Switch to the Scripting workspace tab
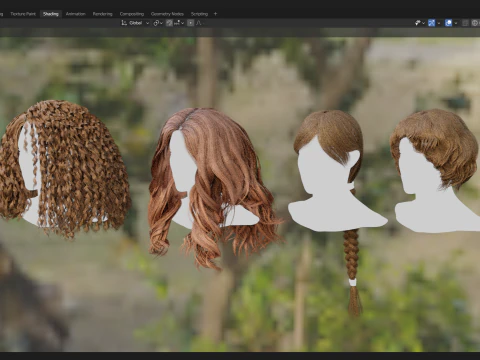This screenshot has width=480, height=360. [x=199, y=14]
